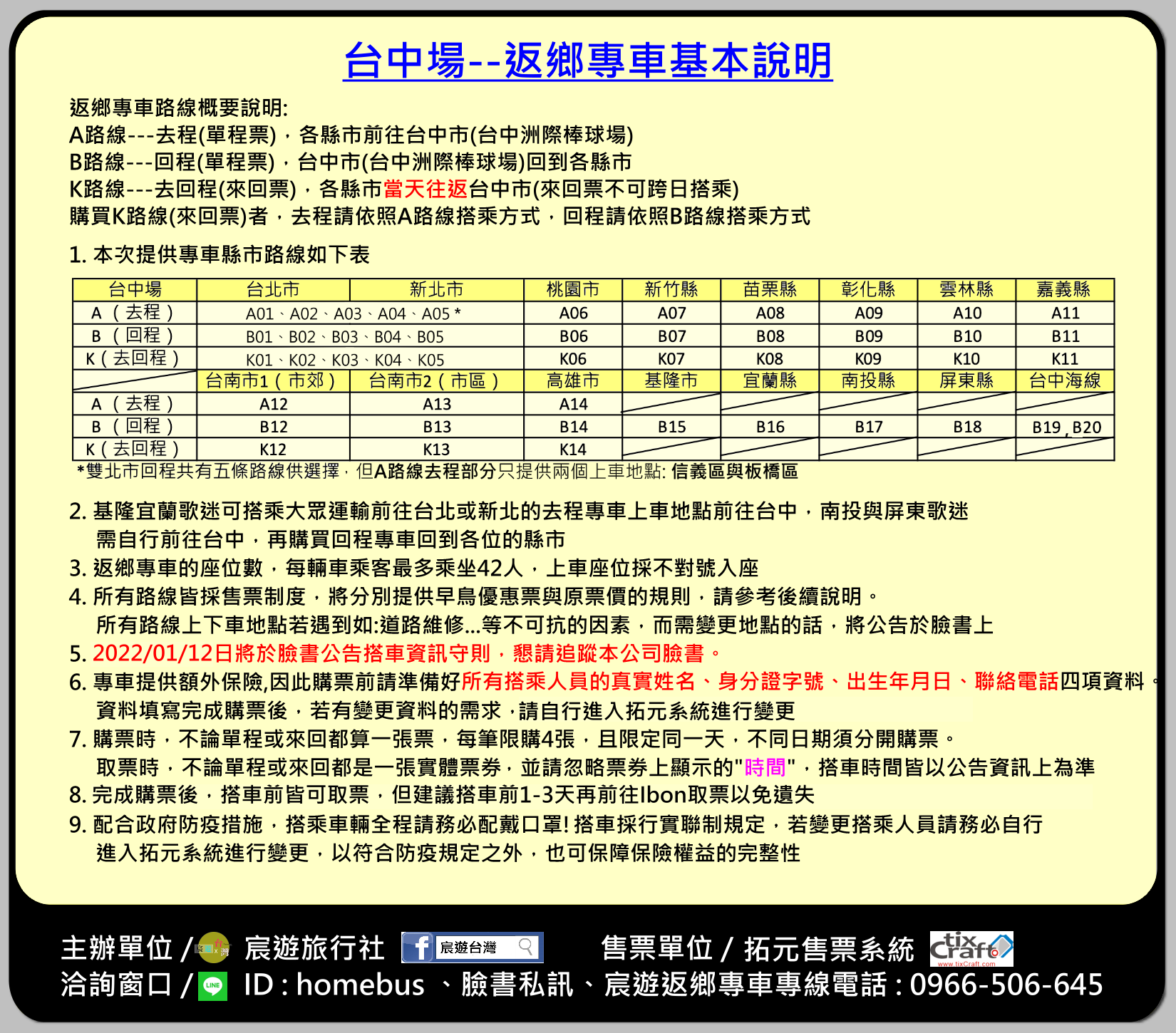1176x1033 pixels.
Task: Click the A06 route cell
Action: (573, 313)
